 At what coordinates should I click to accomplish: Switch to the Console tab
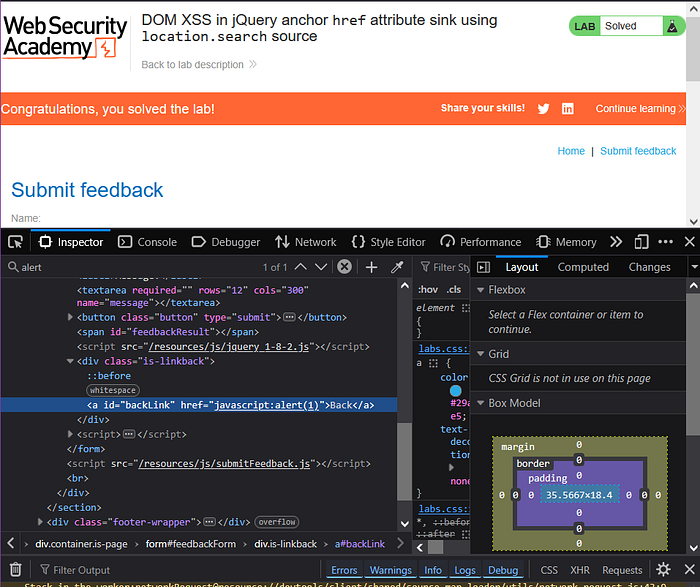pyautogui.click(x=147, y=242)
